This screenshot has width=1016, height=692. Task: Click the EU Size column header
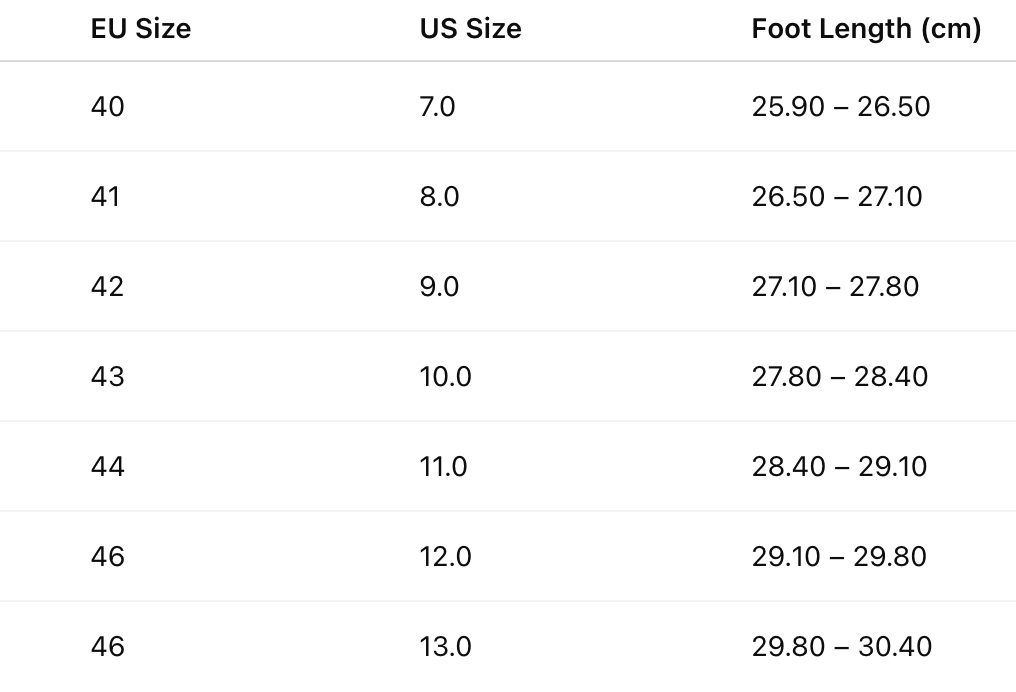(x=141, y=29)
